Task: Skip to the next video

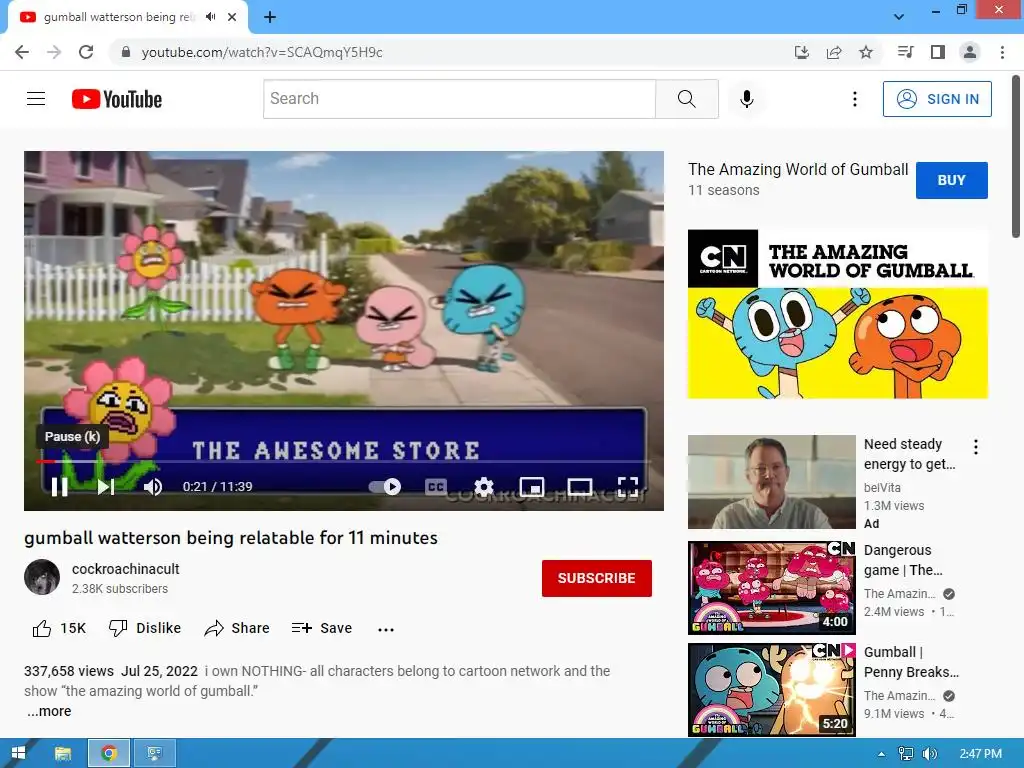Action: 106,487
